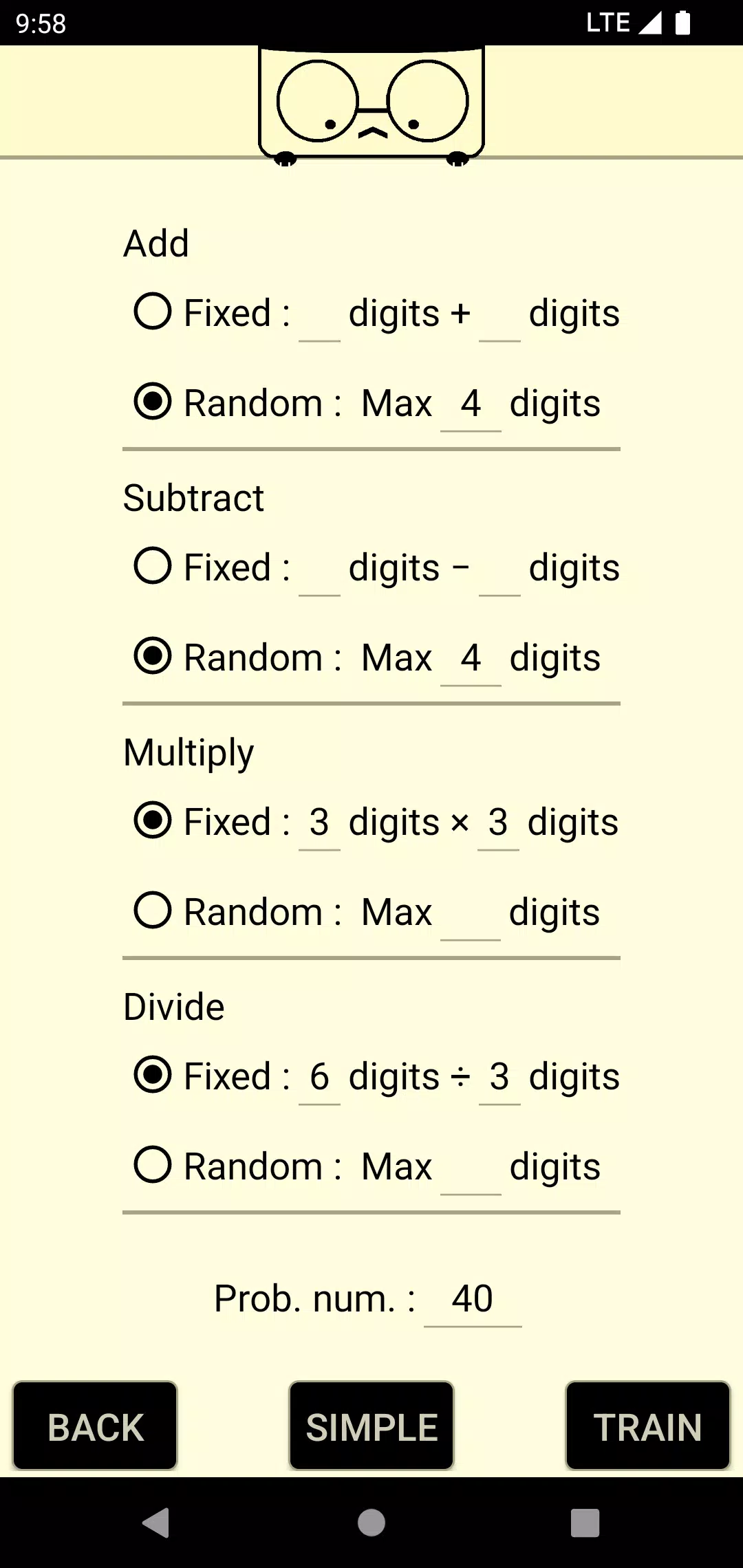Edit the Multiply first digits field

[319, 821]
